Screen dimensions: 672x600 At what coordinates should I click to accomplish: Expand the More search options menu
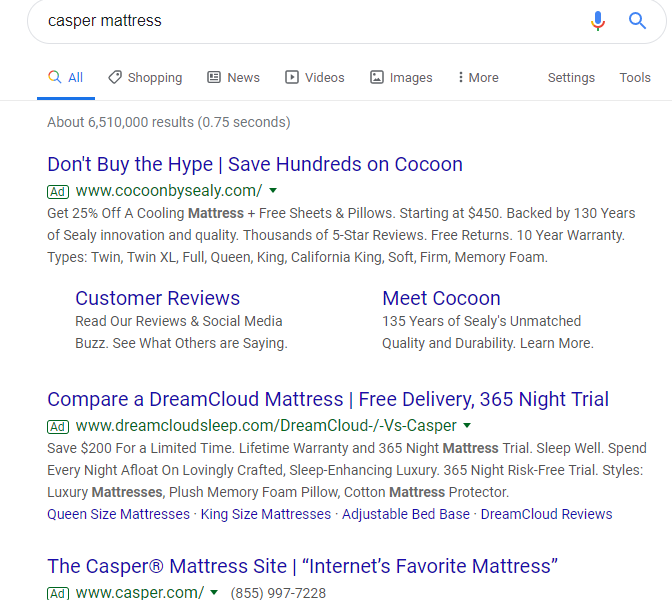478,78
